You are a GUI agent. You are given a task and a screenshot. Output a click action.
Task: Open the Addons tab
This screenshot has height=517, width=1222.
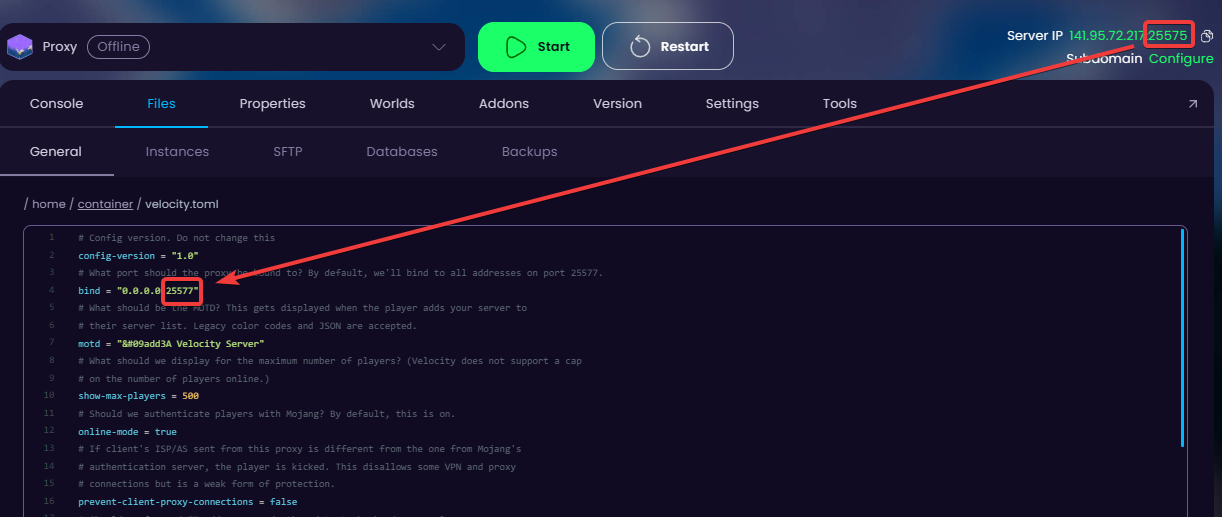pos(504,104)
